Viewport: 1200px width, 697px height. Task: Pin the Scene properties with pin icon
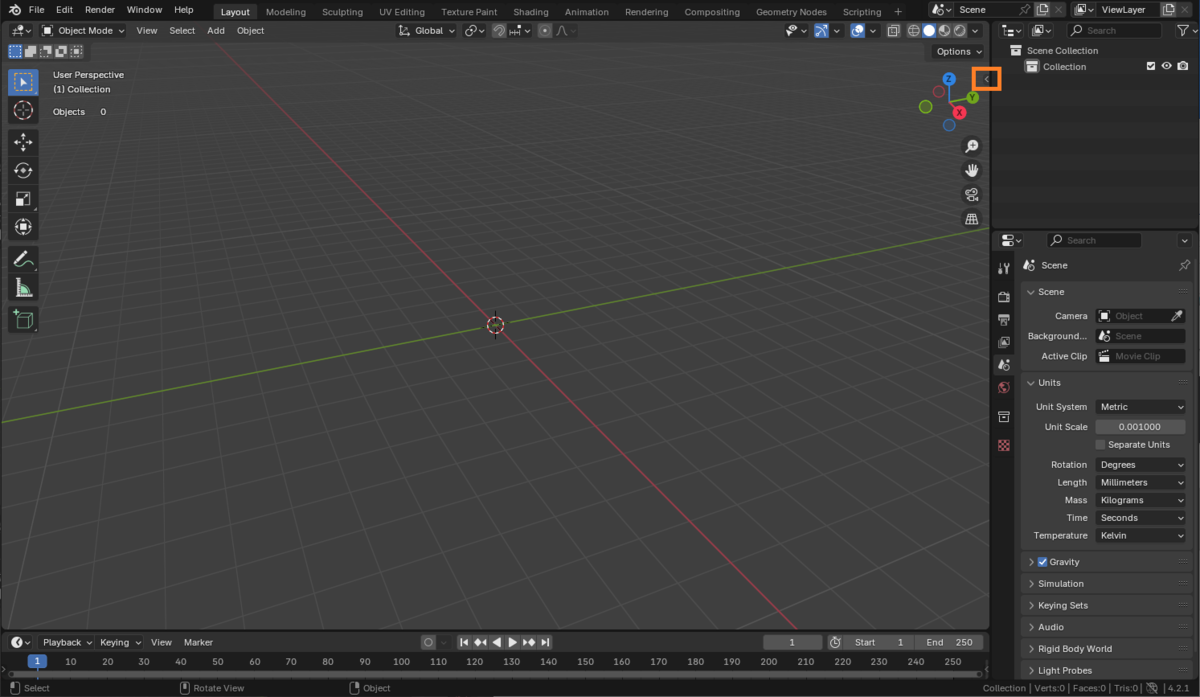pyautogui.click(x=1185, y=265)
